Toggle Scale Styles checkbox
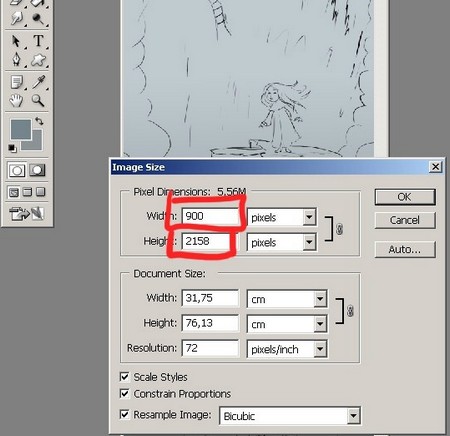The width and height of the screenshot is (450, 436). click(124, 377)
